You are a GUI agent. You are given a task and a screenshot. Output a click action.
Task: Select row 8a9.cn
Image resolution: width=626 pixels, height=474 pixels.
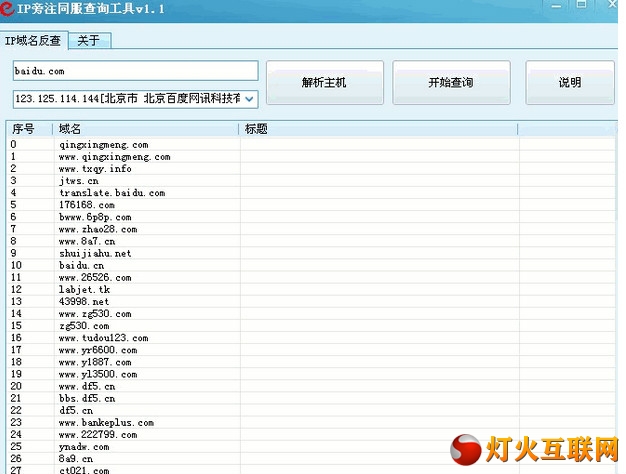coord(311,458)
